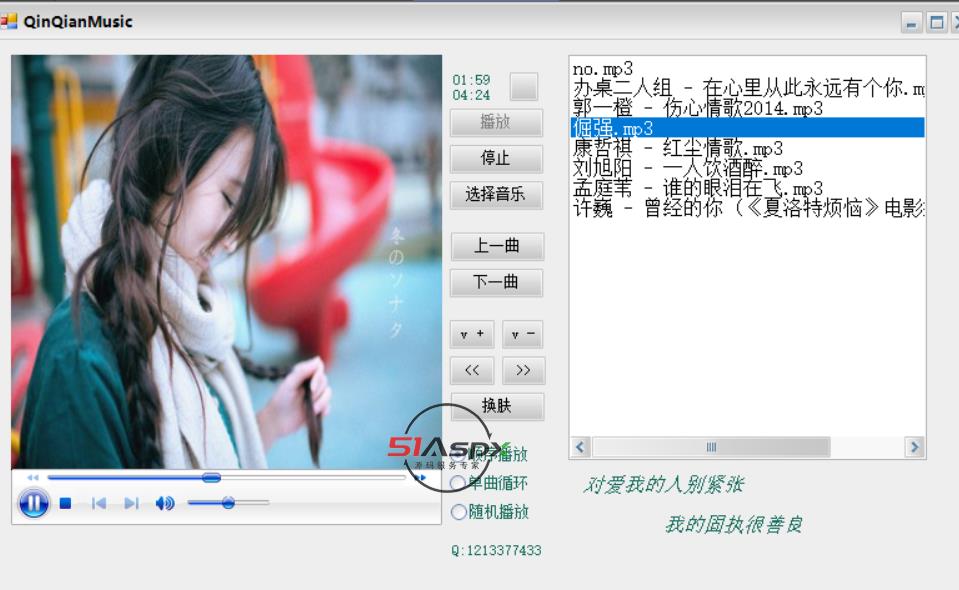Skip to previous track in player bar

coord(98,503)
